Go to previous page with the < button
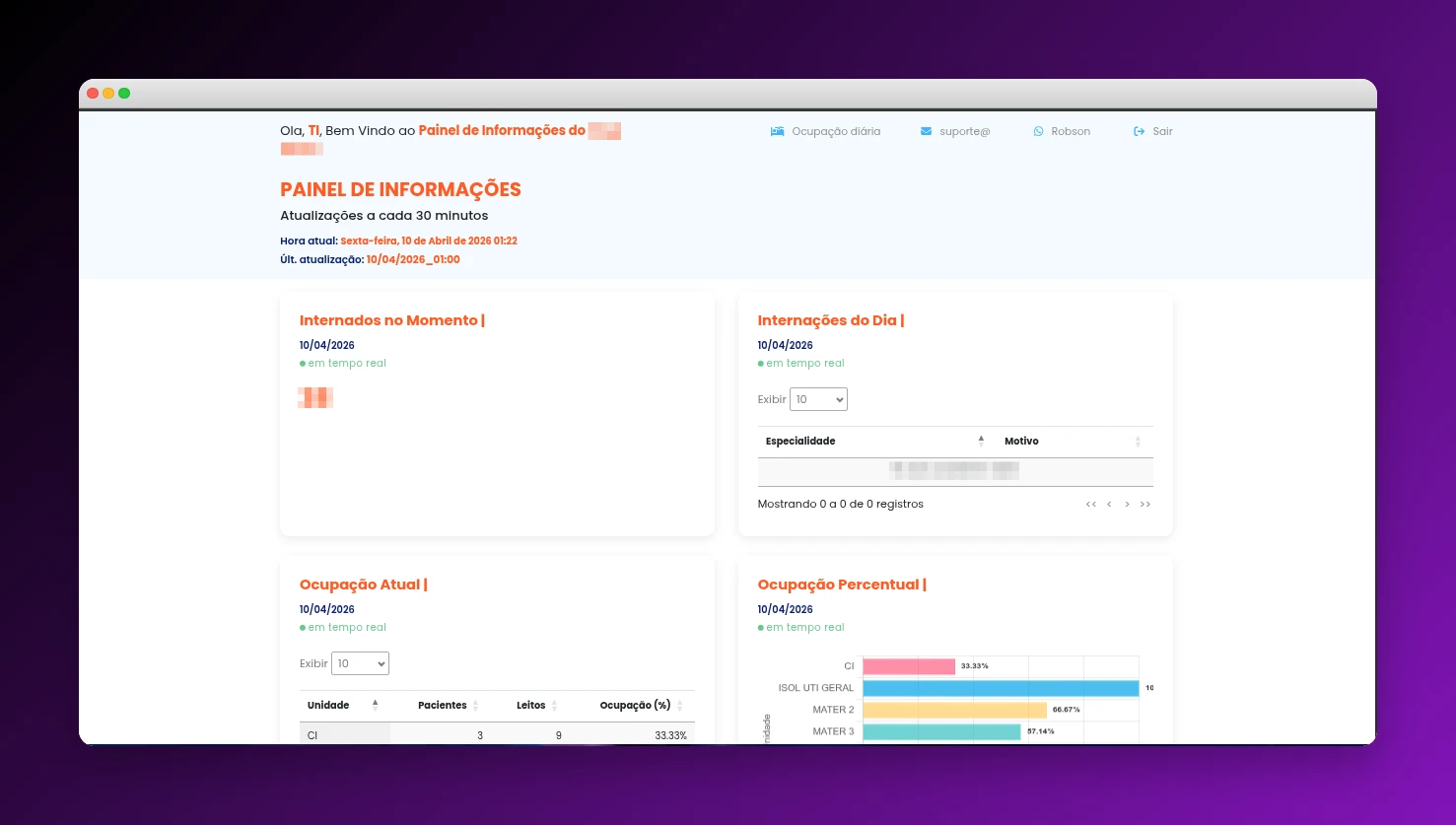Viewport: 1456px width, 825px height. click(1109, 505)
